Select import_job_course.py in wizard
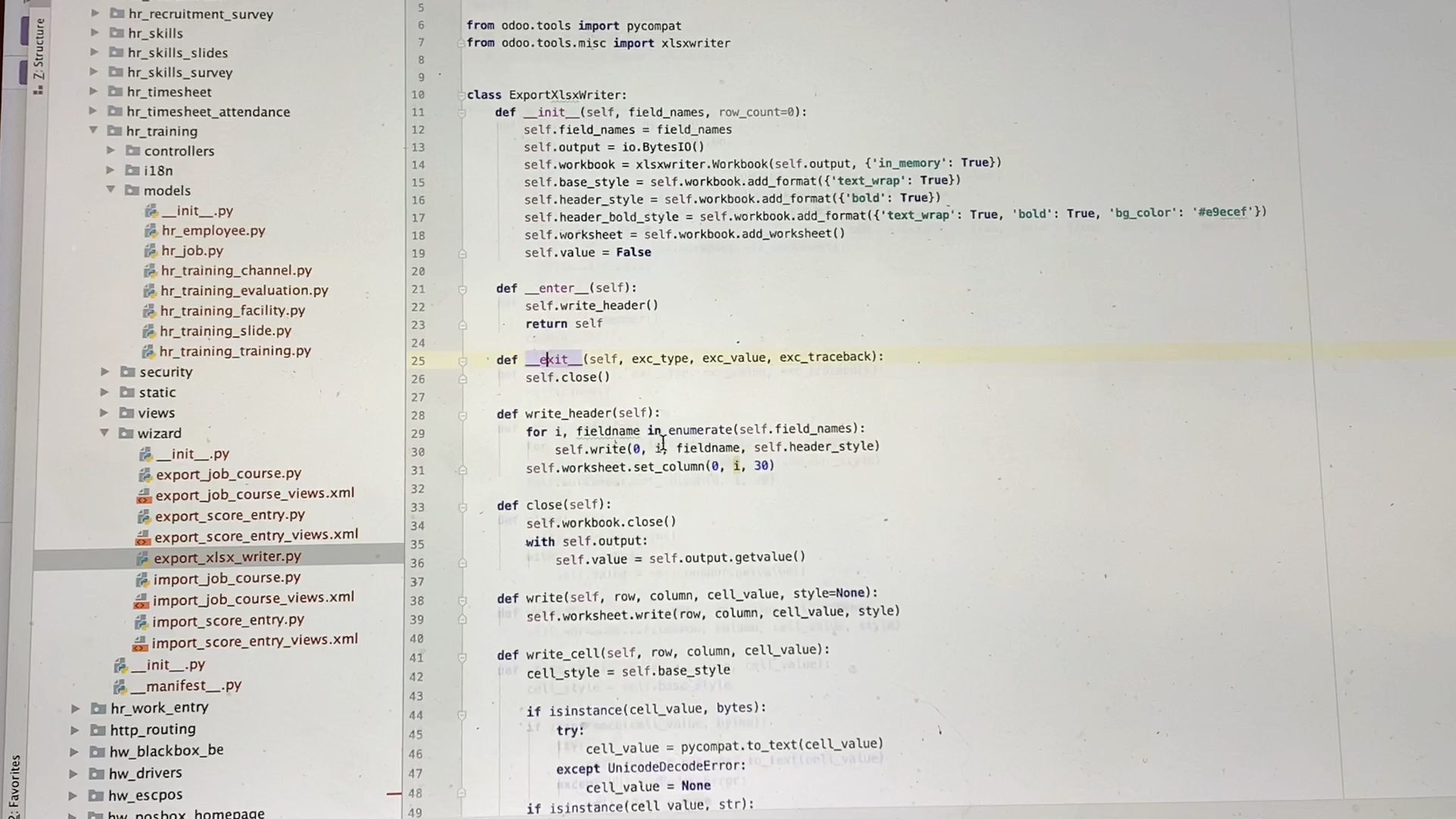1456x819 pixels. coord(225,578)
